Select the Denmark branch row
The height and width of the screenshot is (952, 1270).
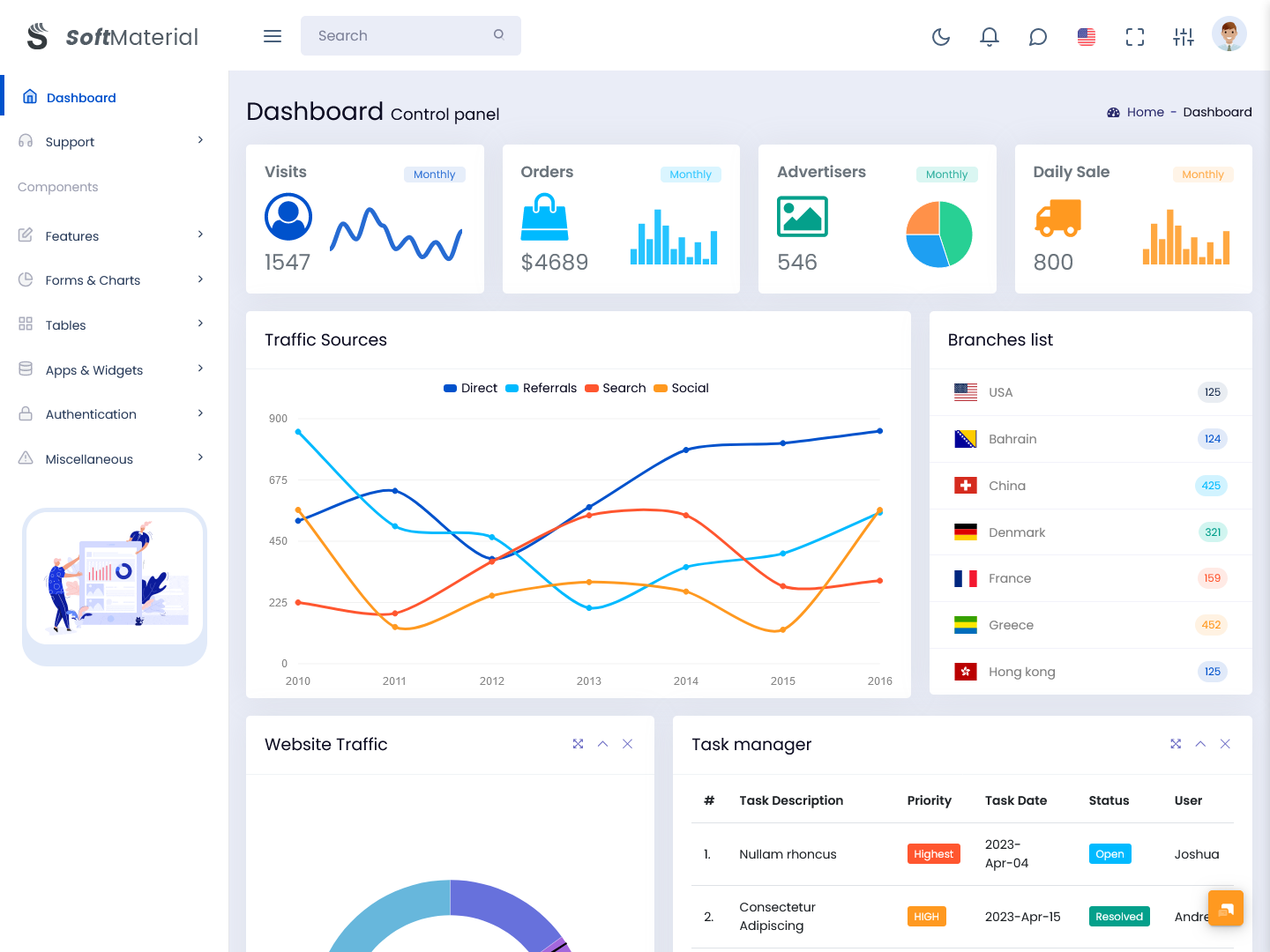pyautogui.click(x=1091, y=532)
